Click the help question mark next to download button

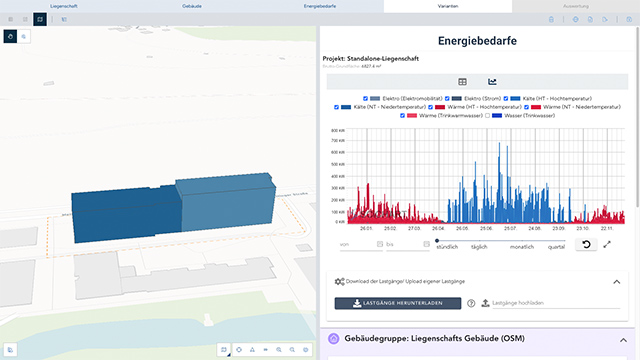(x=471, y=303)
